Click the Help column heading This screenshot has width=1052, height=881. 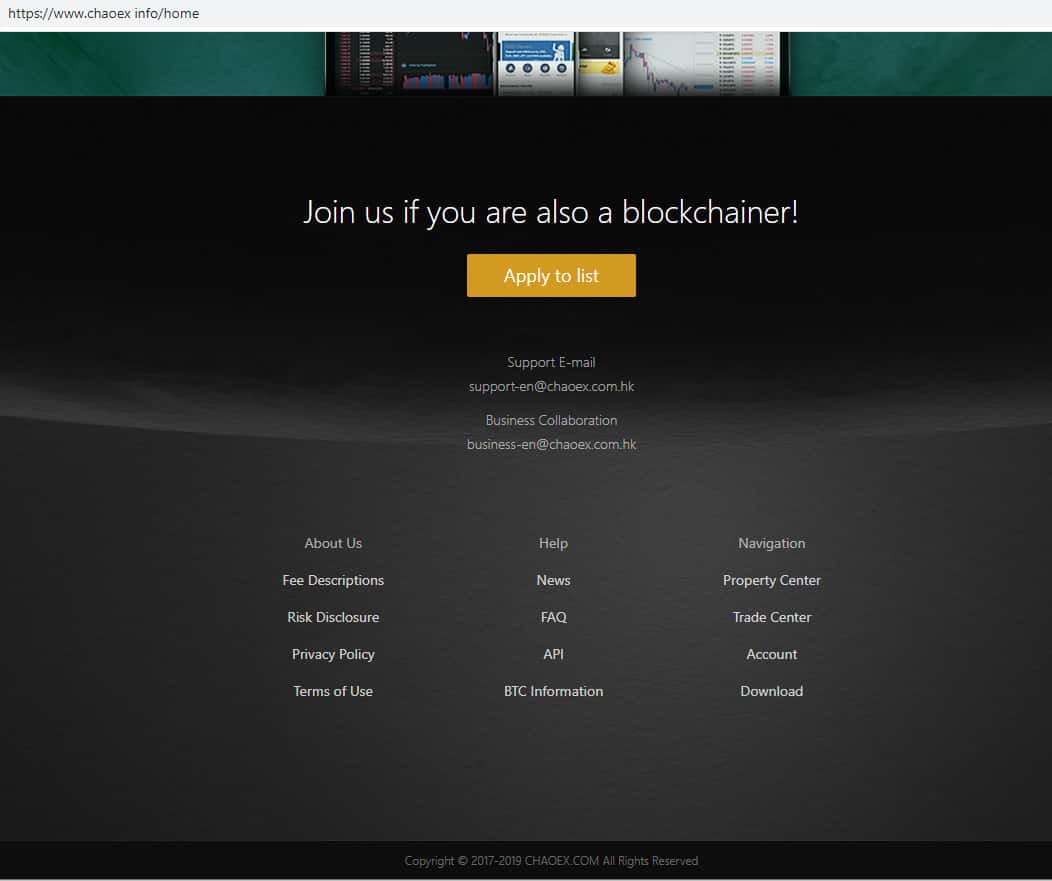(x=554, y=543)
